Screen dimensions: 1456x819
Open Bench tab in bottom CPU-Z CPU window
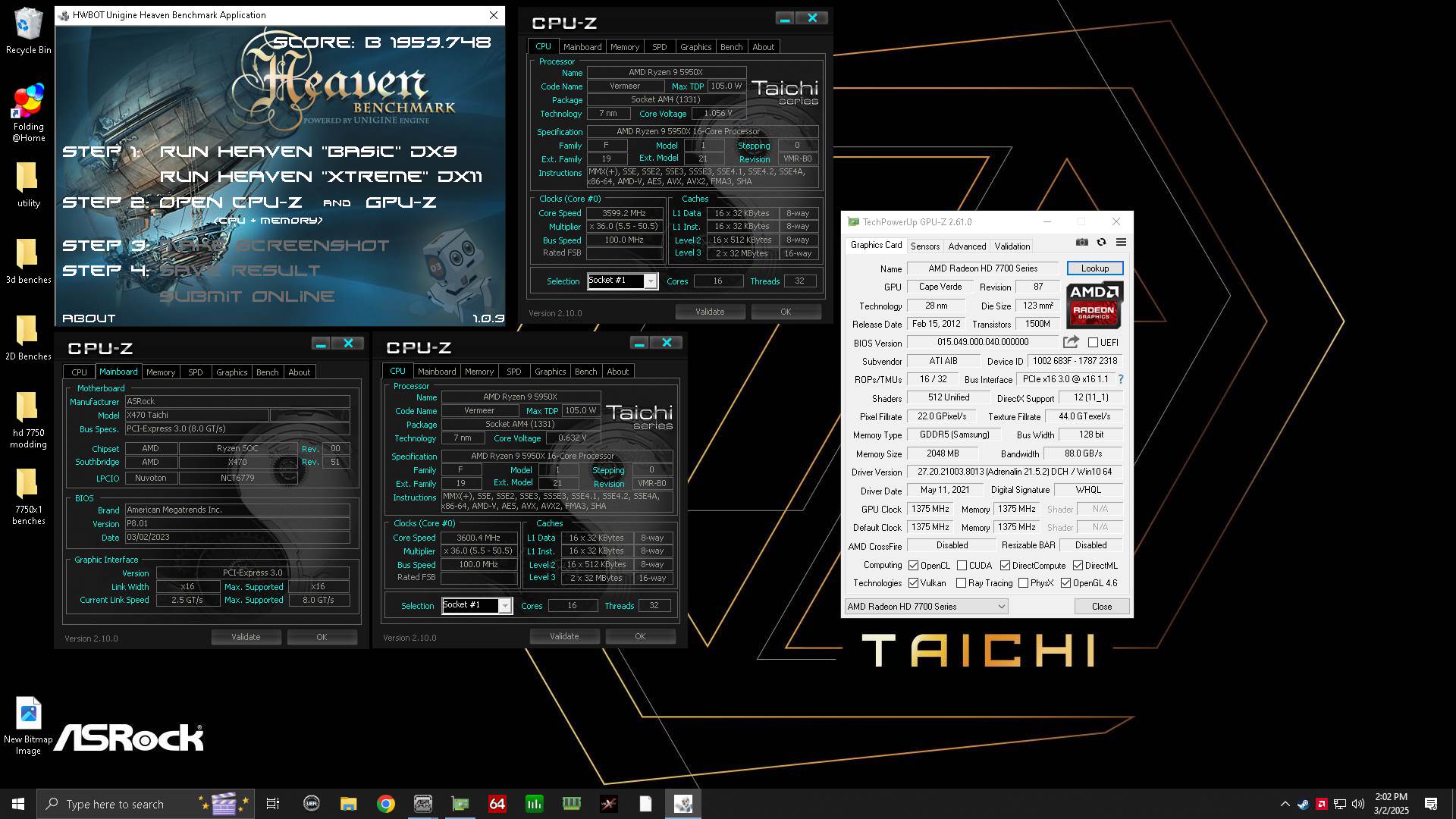tap(585, 372)
